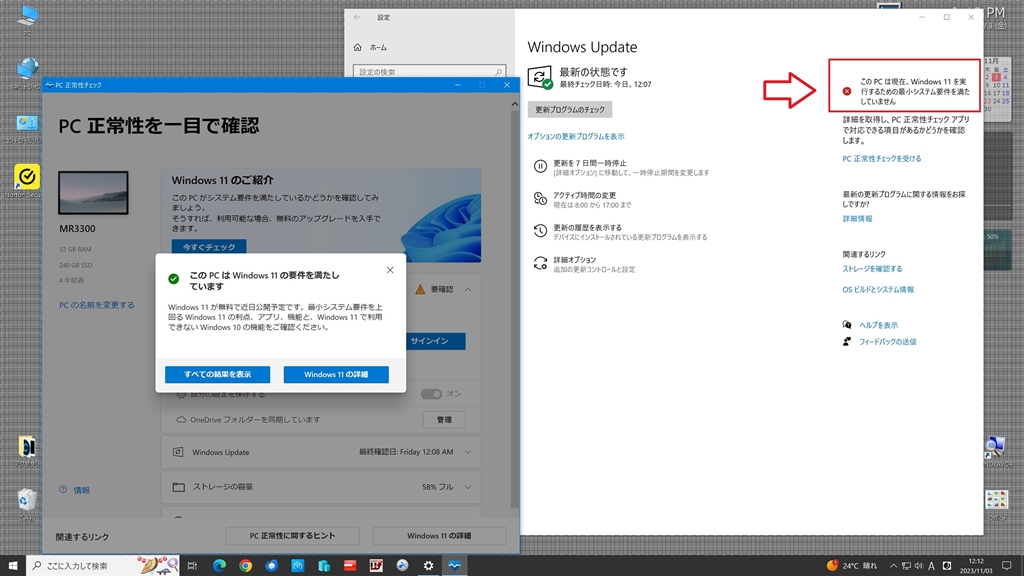Click the update history icon in Settings
Viewport: 1024px width, 576px height.
pyautogui.click(x=540, y=231)
